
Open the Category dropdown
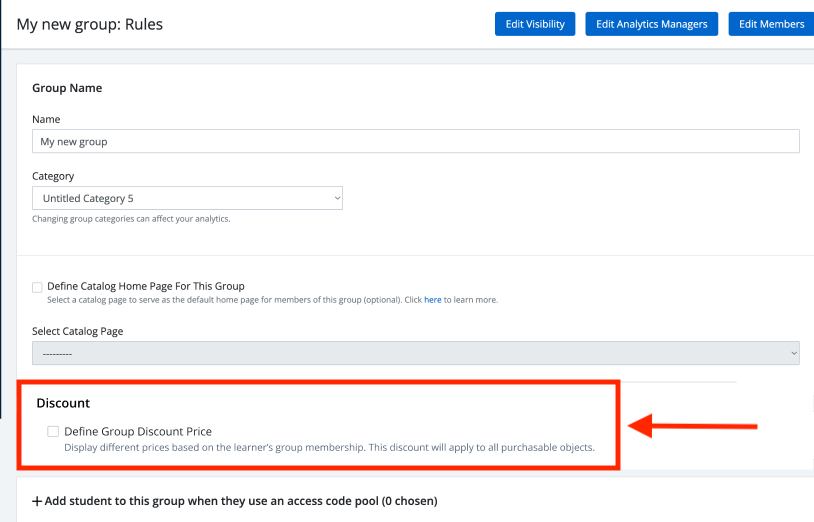click(x=187, y=198)
